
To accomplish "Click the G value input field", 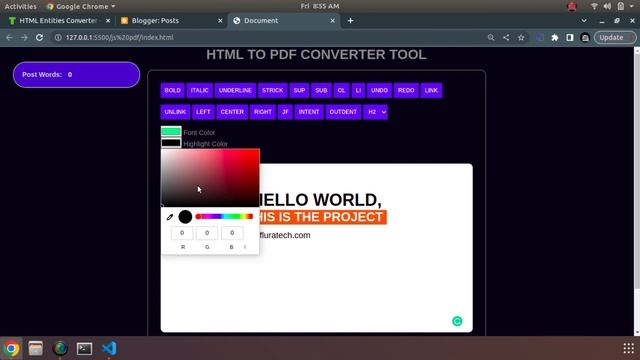I will pyautogui.click(x=207, y=233).
